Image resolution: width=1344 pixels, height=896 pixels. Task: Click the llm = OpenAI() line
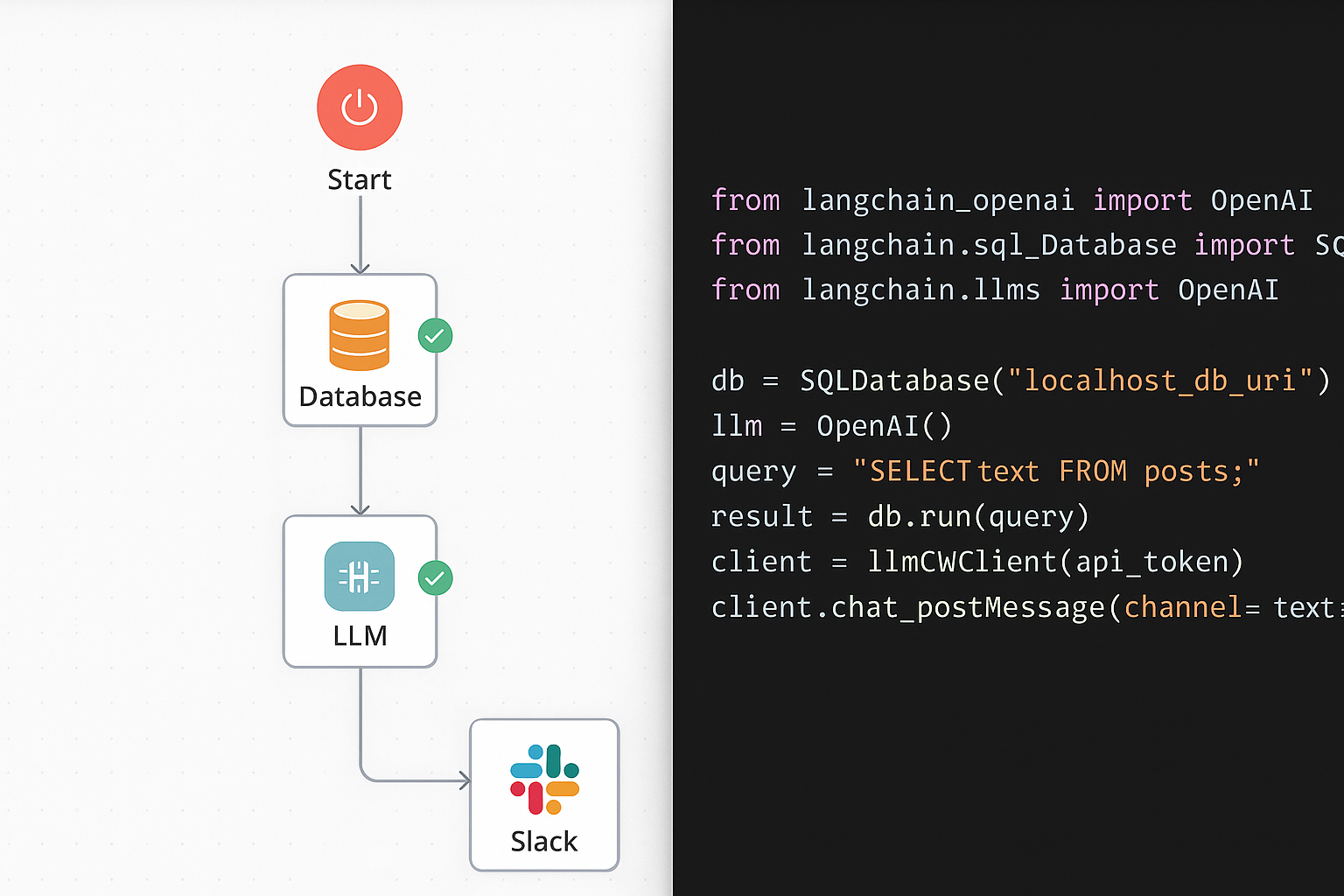pyautogui.click(x=831, y=426)
